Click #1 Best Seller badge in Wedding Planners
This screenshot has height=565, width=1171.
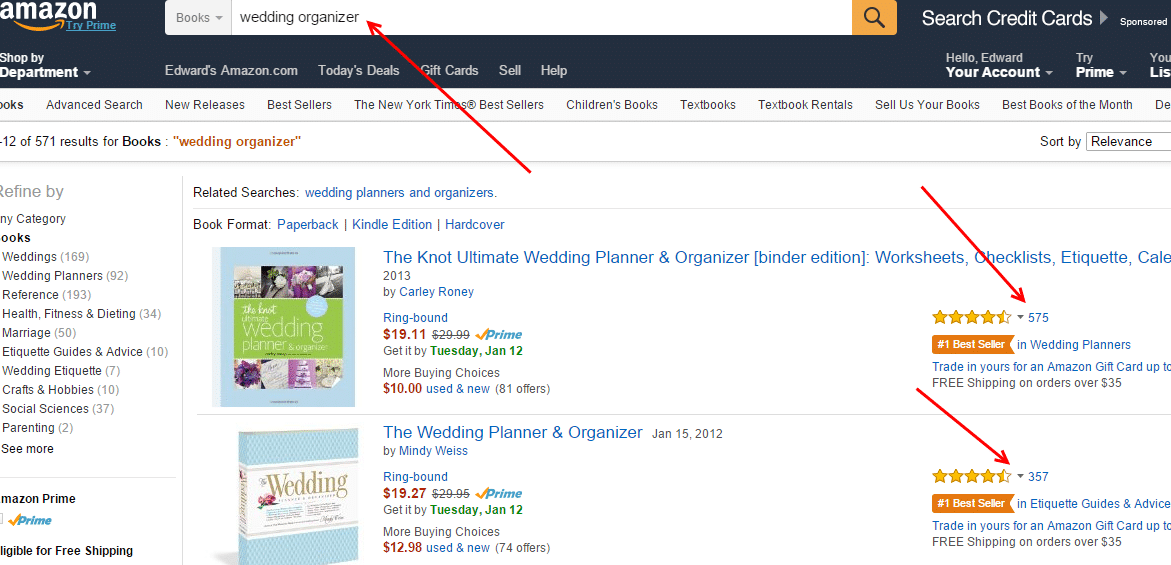point(973,345)
